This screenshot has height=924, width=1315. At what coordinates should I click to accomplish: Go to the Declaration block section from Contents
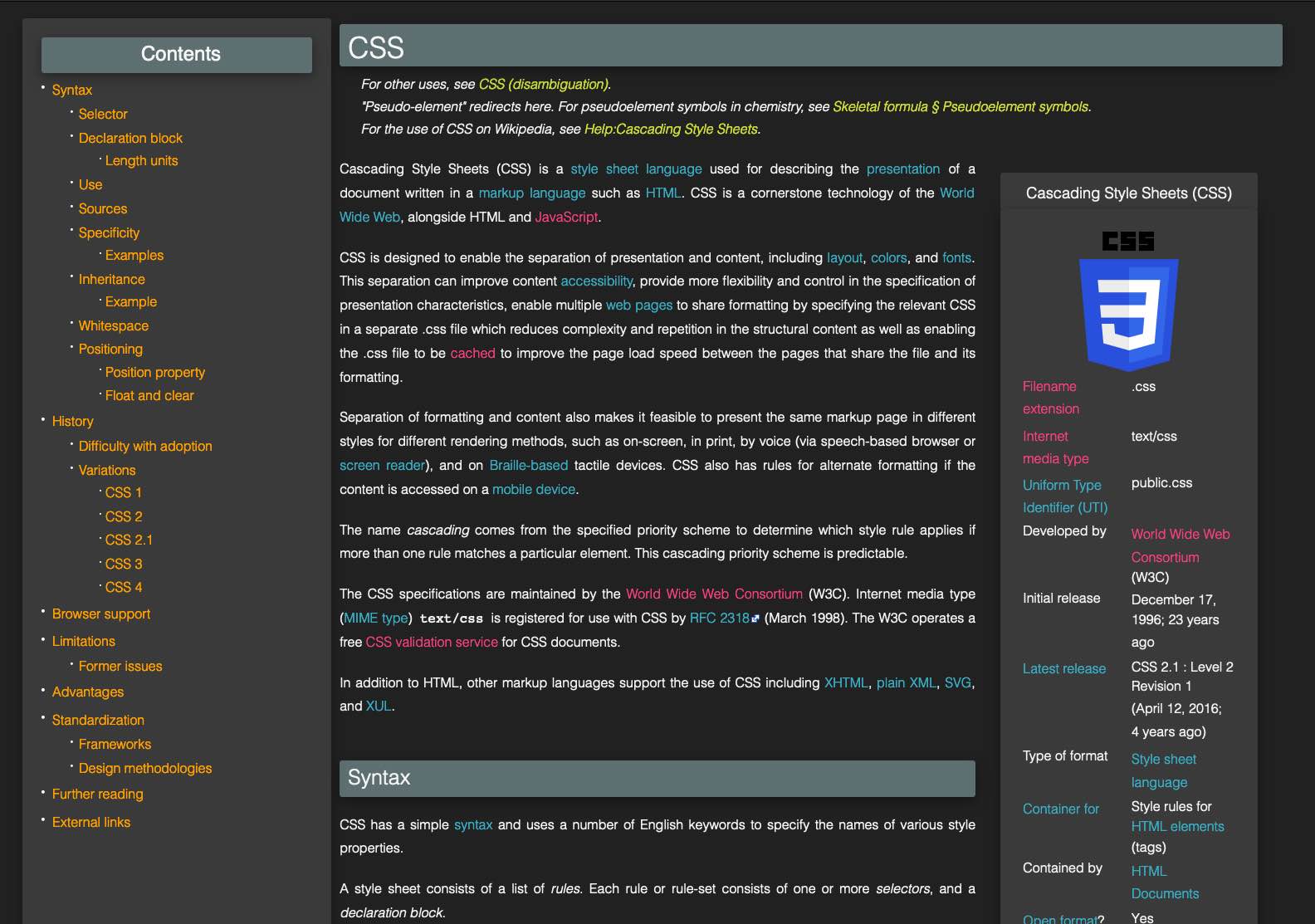130,138
